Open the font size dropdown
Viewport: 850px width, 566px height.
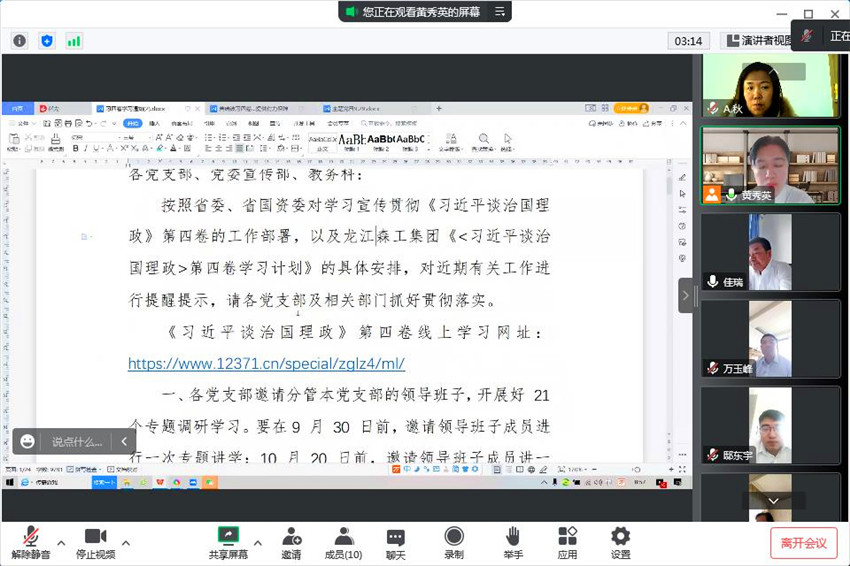(x=137, y=138)
